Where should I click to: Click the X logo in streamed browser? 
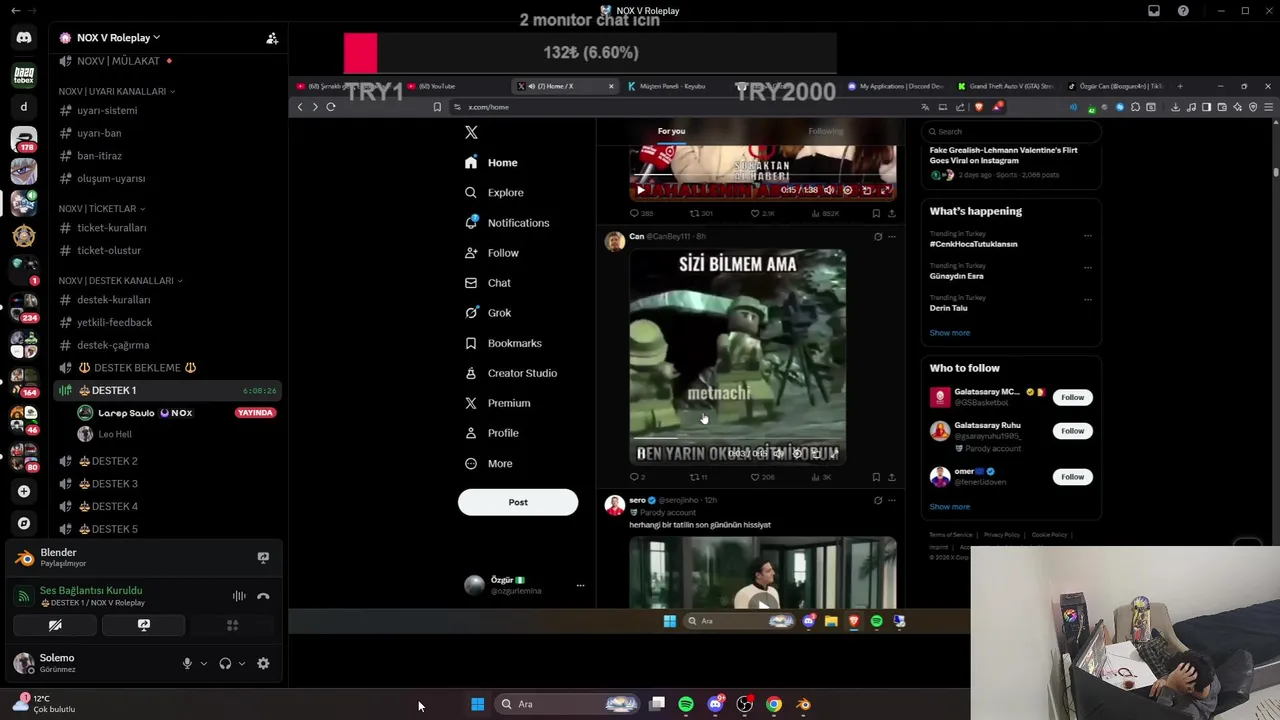tap(471, 132)
